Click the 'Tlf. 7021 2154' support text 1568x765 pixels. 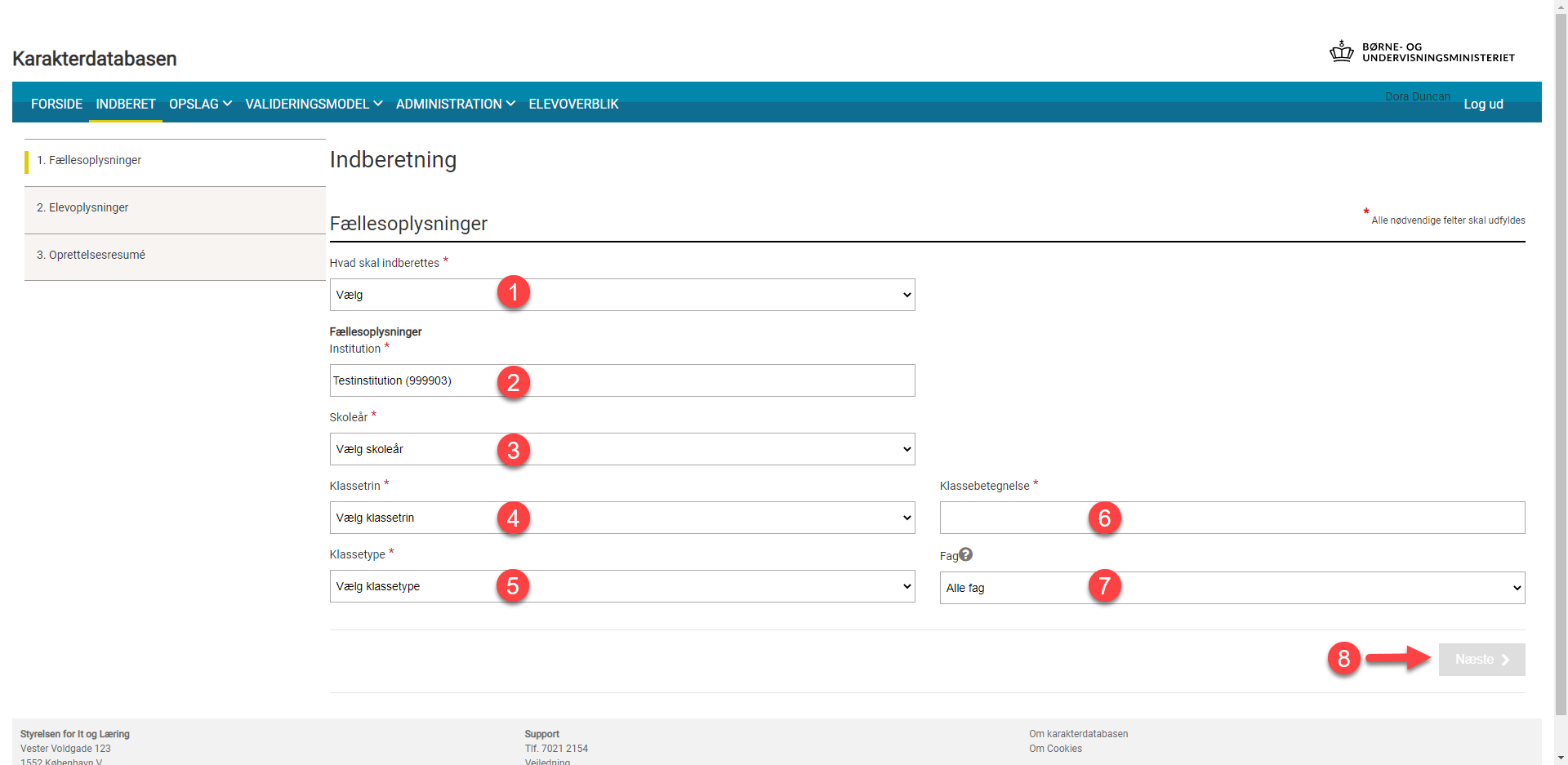click(556, 749)
